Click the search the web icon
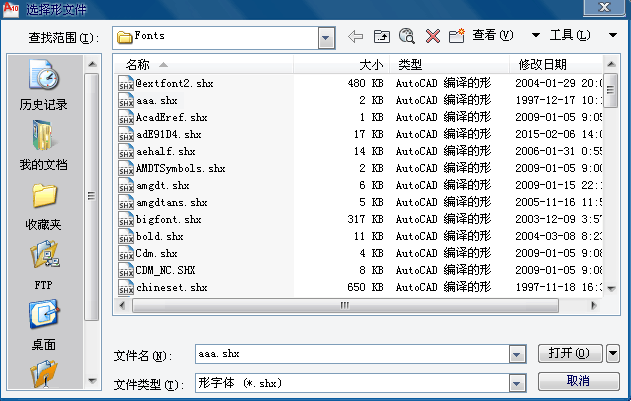 (406, 36)
